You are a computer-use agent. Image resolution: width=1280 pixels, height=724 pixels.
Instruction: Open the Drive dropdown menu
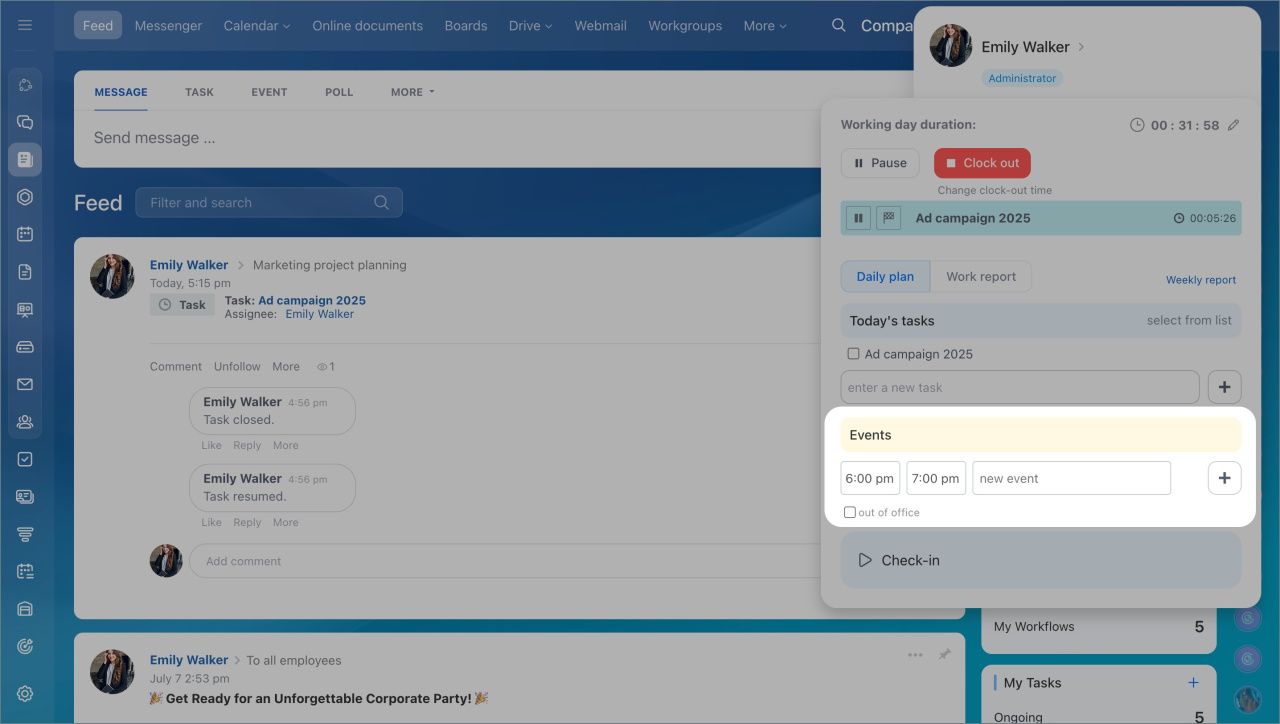pos(530,26)
